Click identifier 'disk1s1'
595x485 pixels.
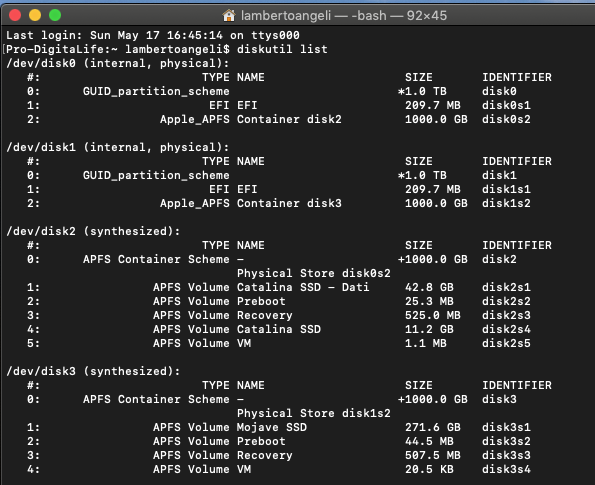506,189
